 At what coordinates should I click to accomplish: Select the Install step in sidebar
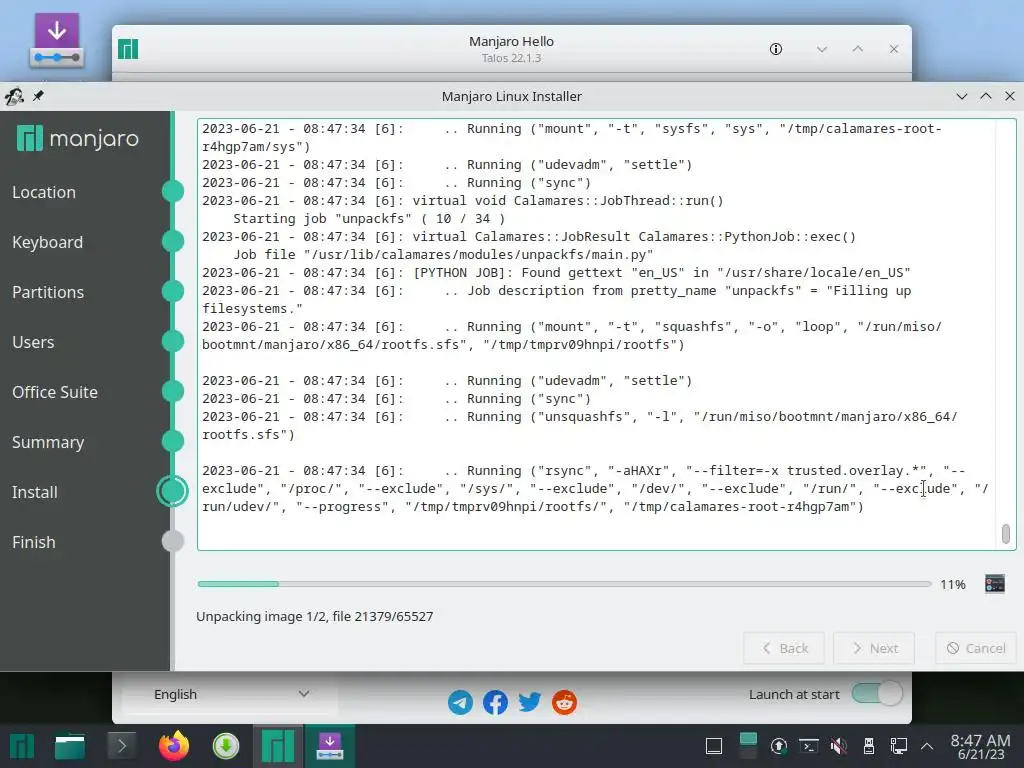35,492
